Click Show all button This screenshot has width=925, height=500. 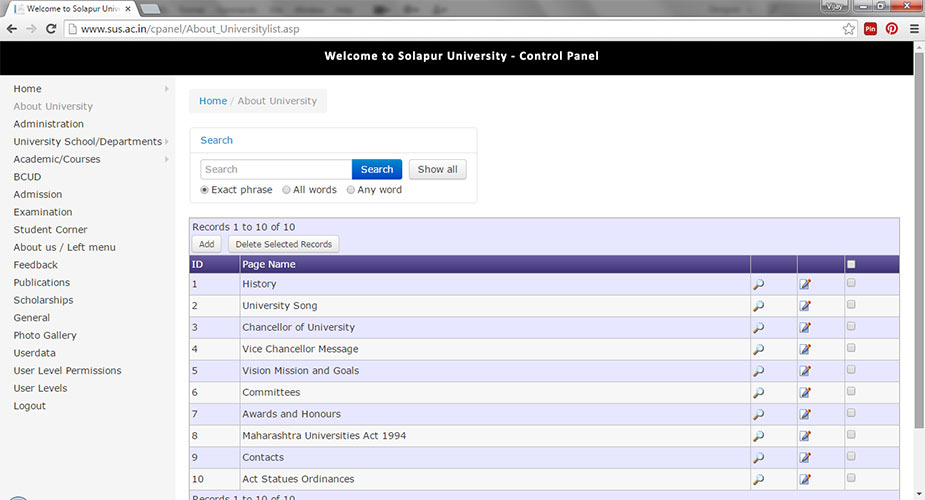(438, 169)
